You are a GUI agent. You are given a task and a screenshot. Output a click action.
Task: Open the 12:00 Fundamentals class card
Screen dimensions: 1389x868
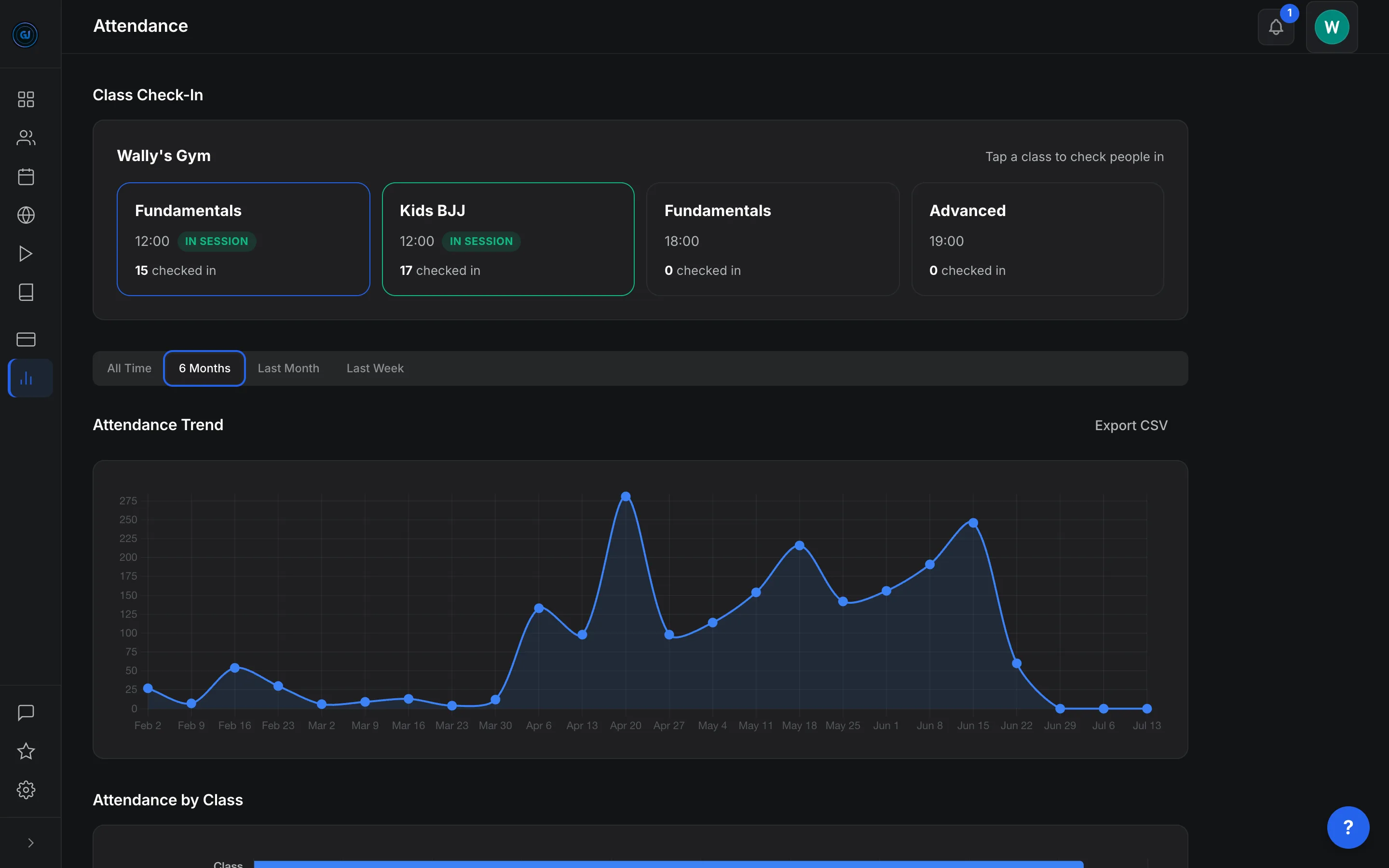(244, 239)
